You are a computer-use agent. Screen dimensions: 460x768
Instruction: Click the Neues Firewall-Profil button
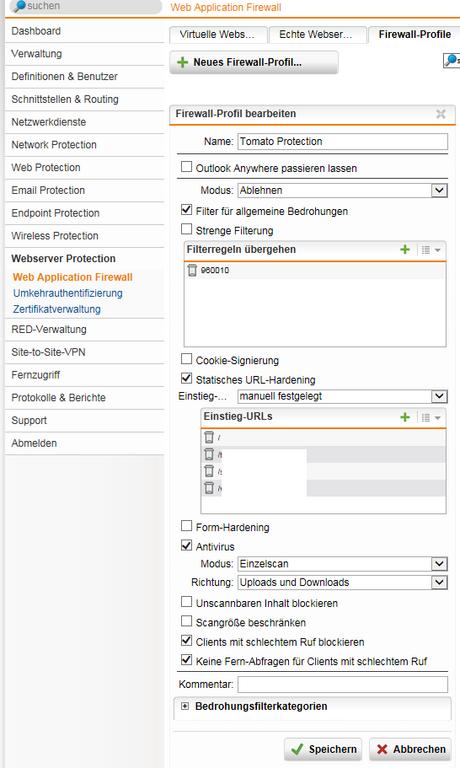254,63
